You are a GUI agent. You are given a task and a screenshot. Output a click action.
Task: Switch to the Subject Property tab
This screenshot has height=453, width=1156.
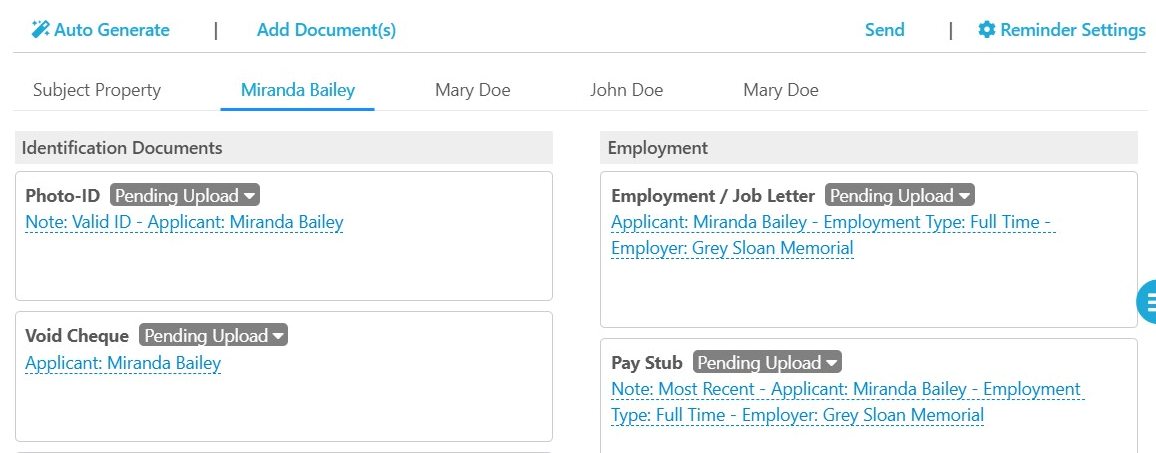pyautogui.click(x=97, y=90)
